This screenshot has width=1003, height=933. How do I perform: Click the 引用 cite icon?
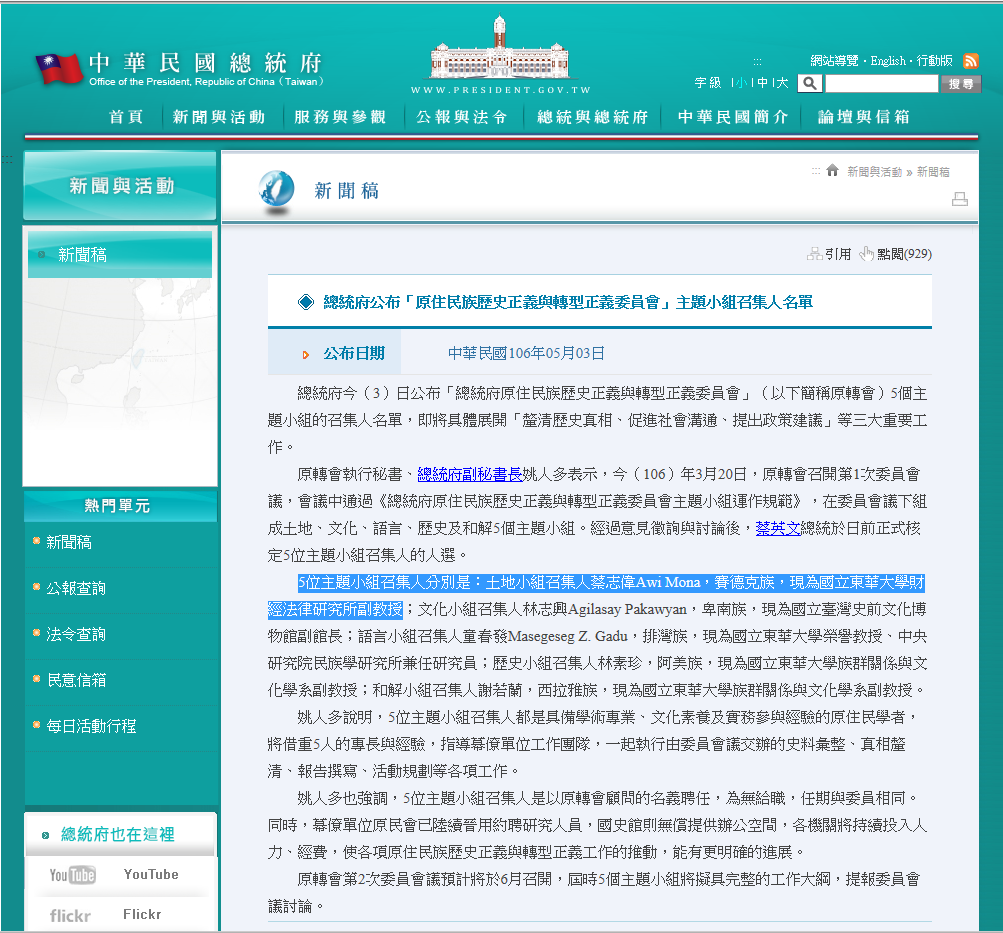pyautogui.click(x=814, y=254)
